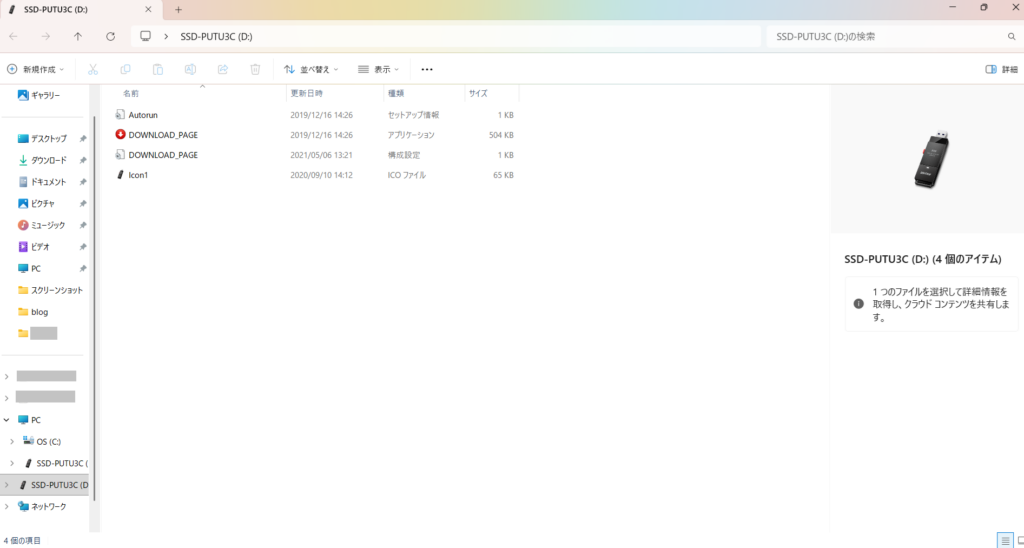
Task: Sort files by 更新日時 column header
Action: 306,93
